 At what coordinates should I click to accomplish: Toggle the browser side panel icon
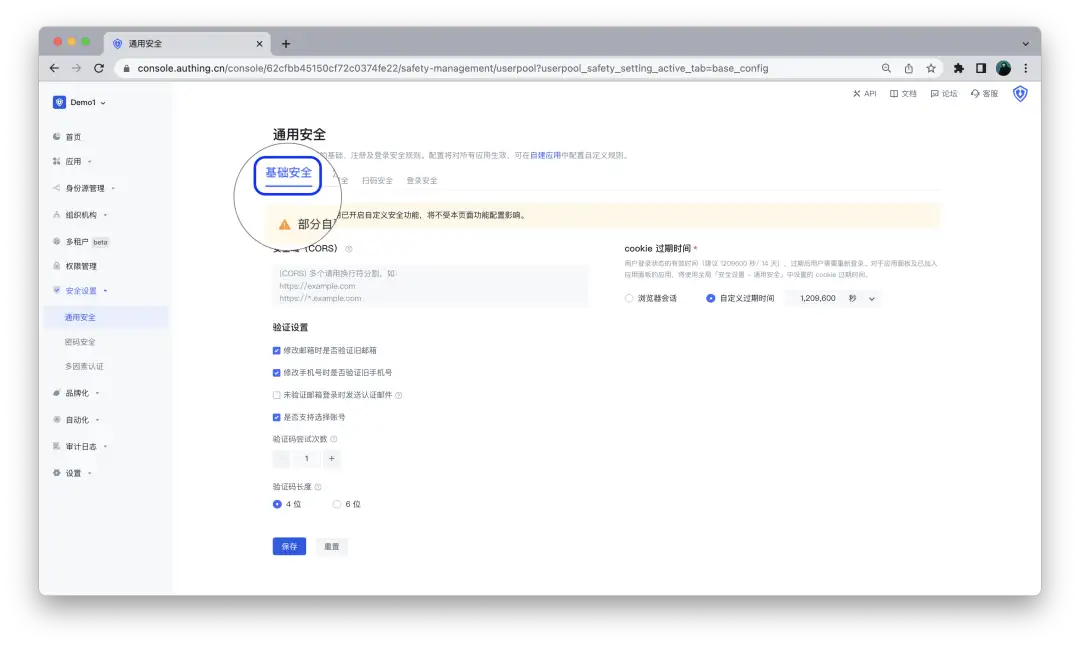pyautogui.click(x=981, y=68)
